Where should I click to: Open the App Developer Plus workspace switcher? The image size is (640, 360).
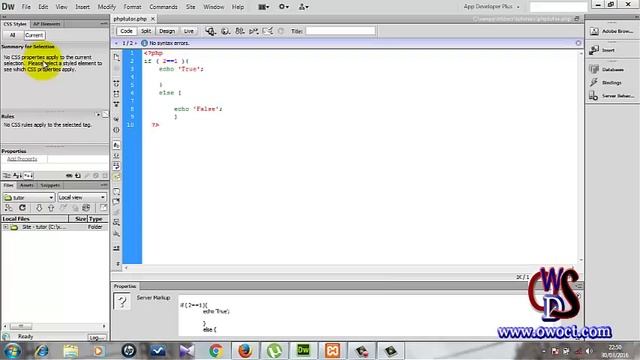491,7
